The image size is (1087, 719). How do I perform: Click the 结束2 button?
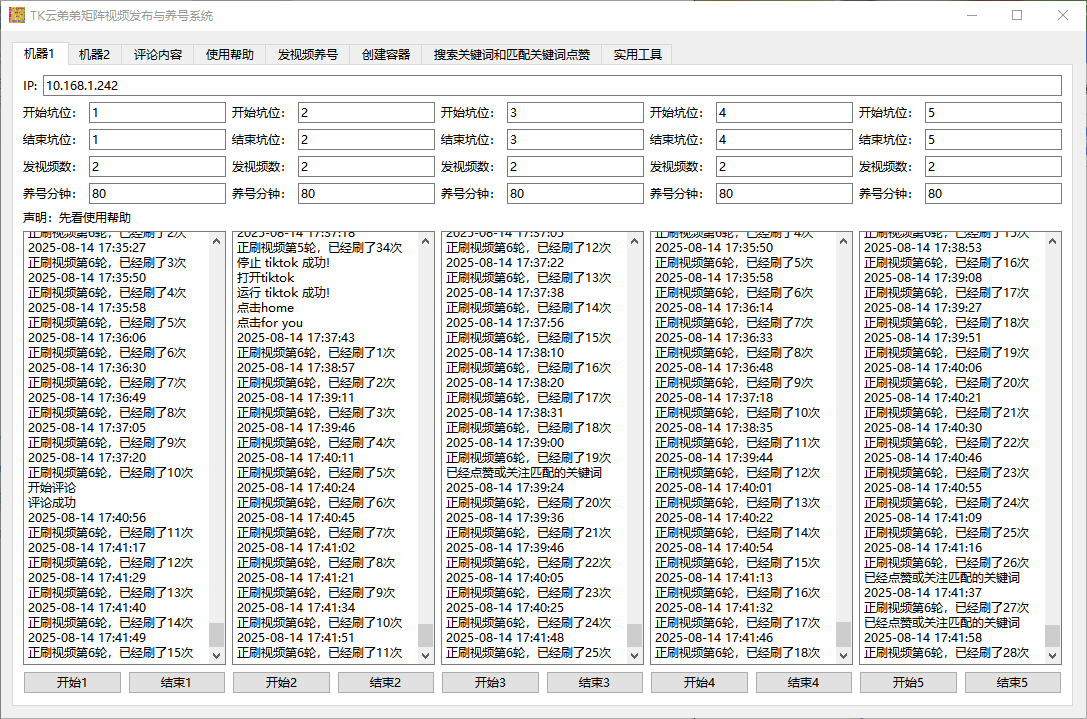point(385,682)
